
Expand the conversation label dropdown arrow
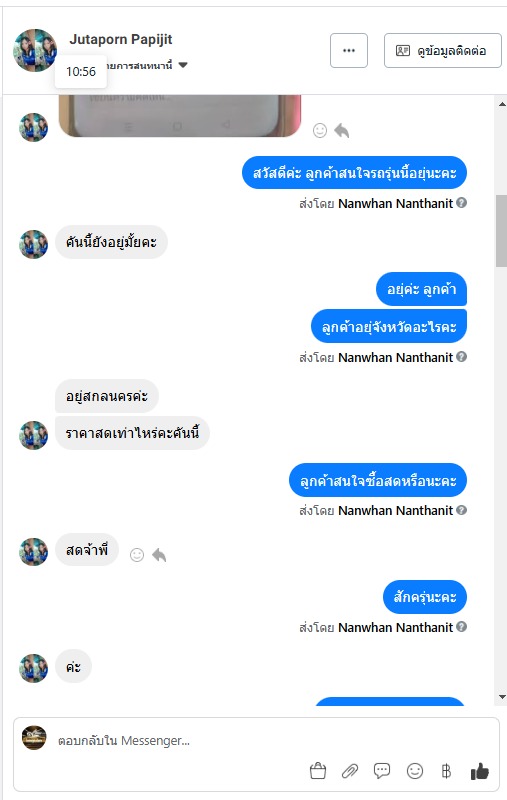pos(183,65)
